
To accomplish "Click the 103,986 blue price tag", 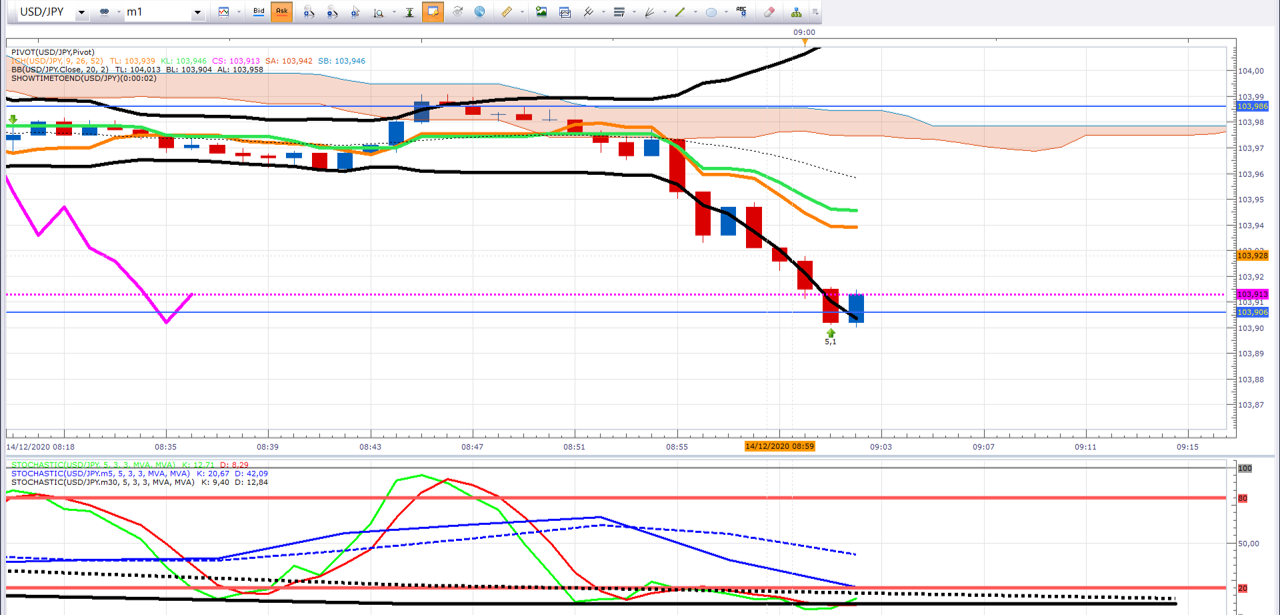I will [x=1253, y=106].
